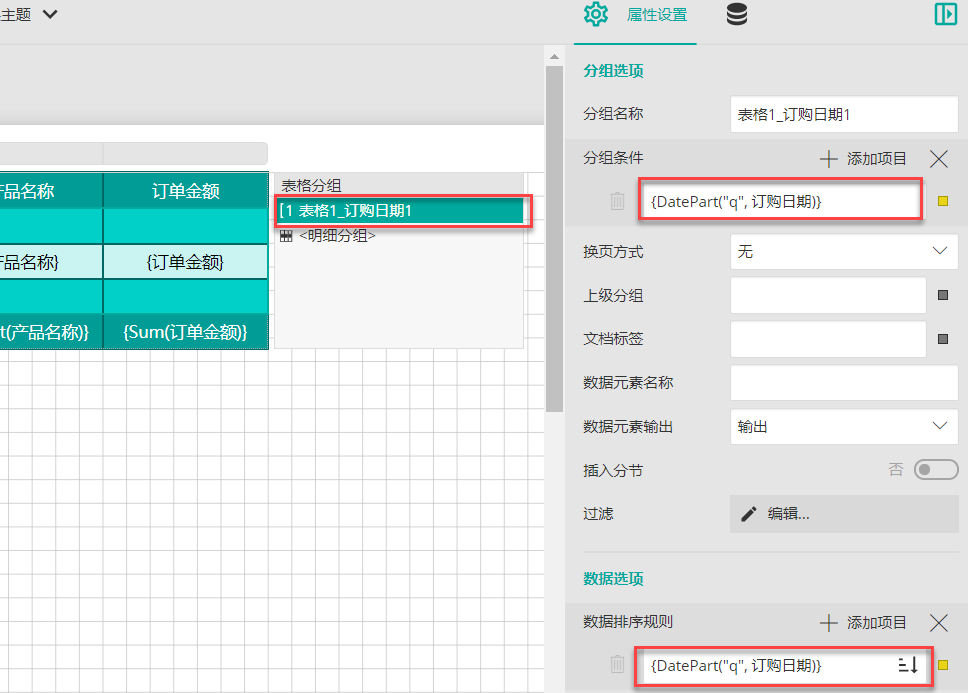The width and height of the screenshot is (968, 693).
Task: Click the gray square beside 上级分组
Action: click(x=942, y=295)
